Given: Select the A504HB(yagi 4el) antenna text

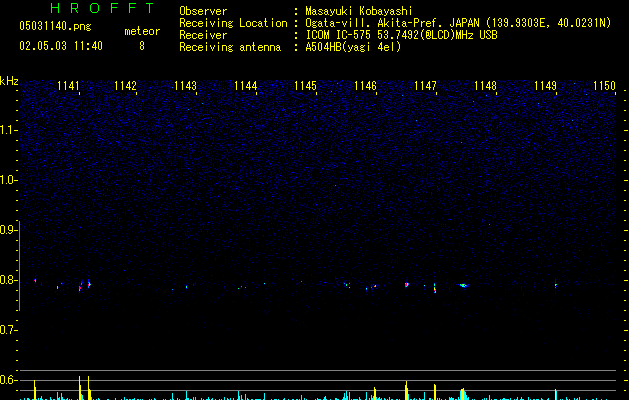Looking at the screenshot, I should 353,47.
